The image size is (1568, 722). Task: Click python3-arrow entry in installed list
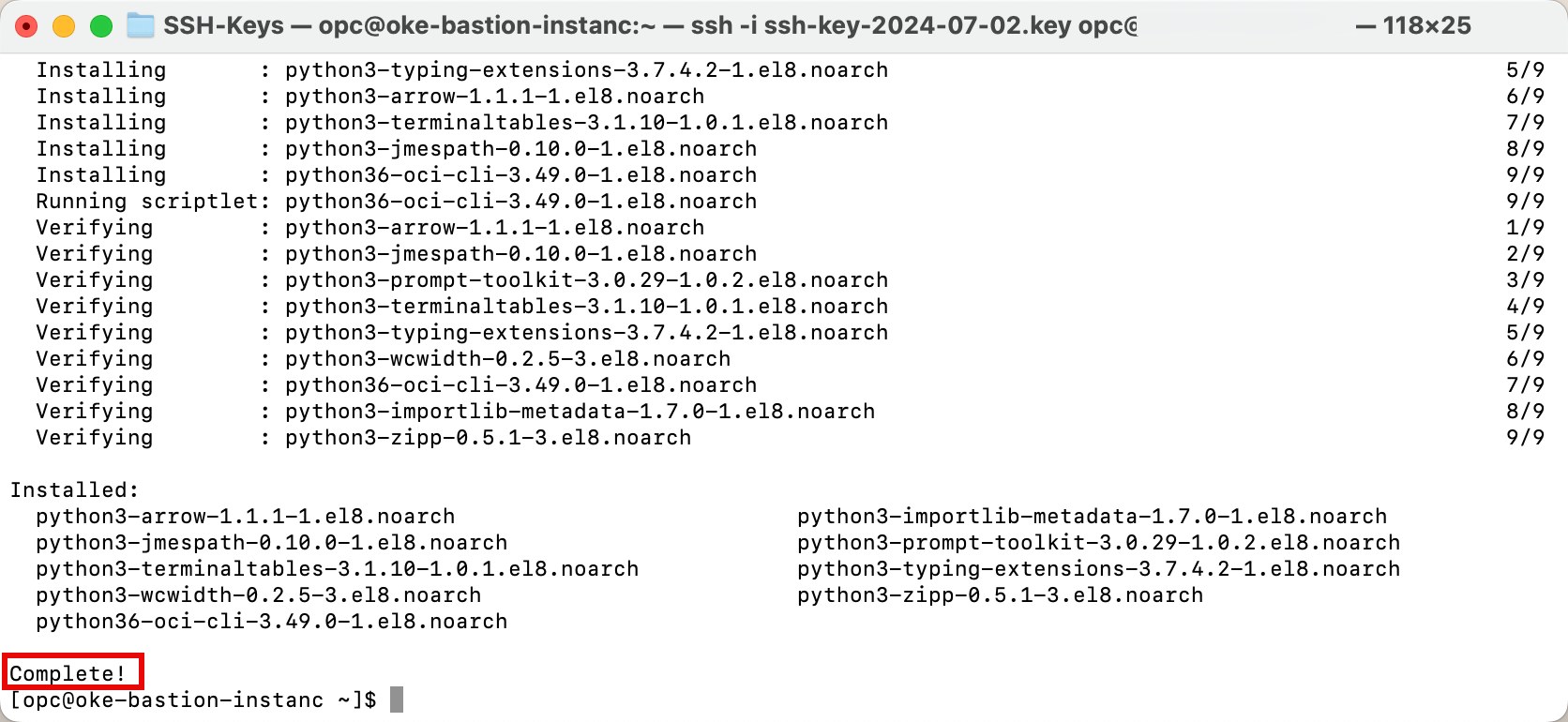[x=246, y=516]
